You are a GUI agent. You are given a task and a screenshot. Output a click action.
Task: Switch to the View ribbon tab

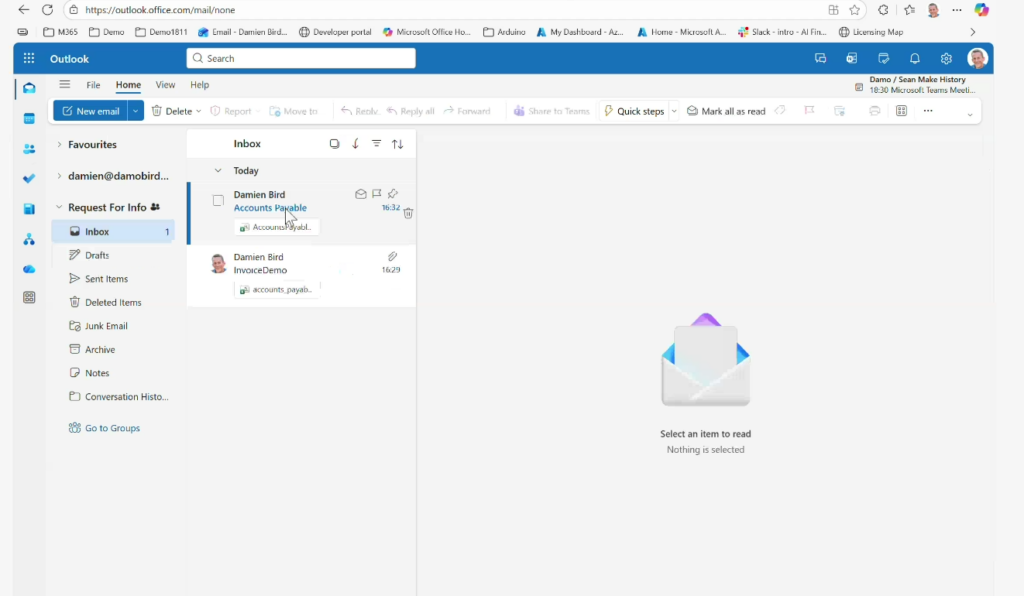(165, 85)
